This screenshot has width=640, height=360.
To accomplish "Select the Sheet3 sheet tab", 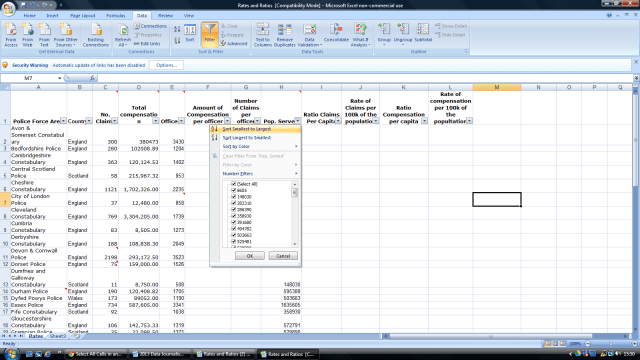I will pyautogui.click(x=57, y=336).
